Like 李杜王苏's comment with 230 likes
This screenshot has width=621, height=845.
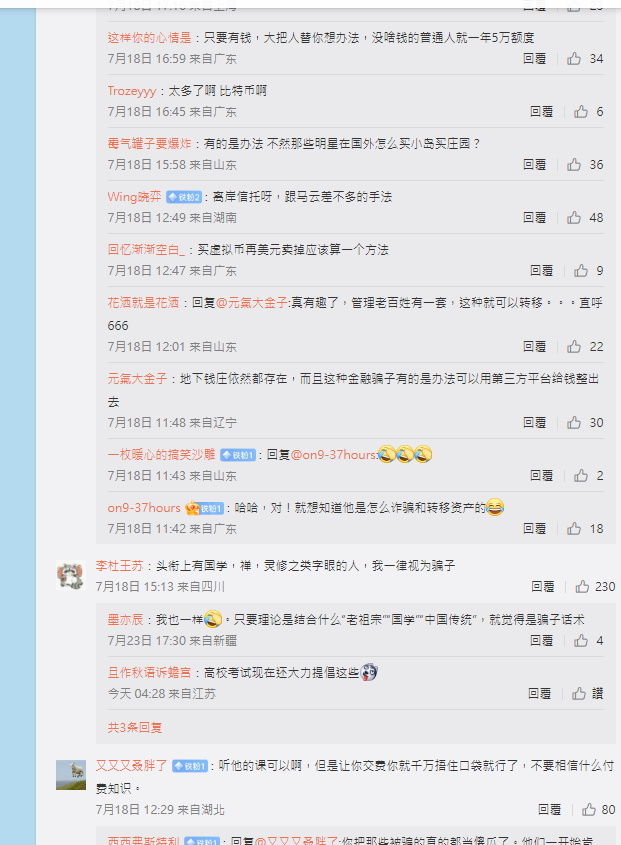595,586
